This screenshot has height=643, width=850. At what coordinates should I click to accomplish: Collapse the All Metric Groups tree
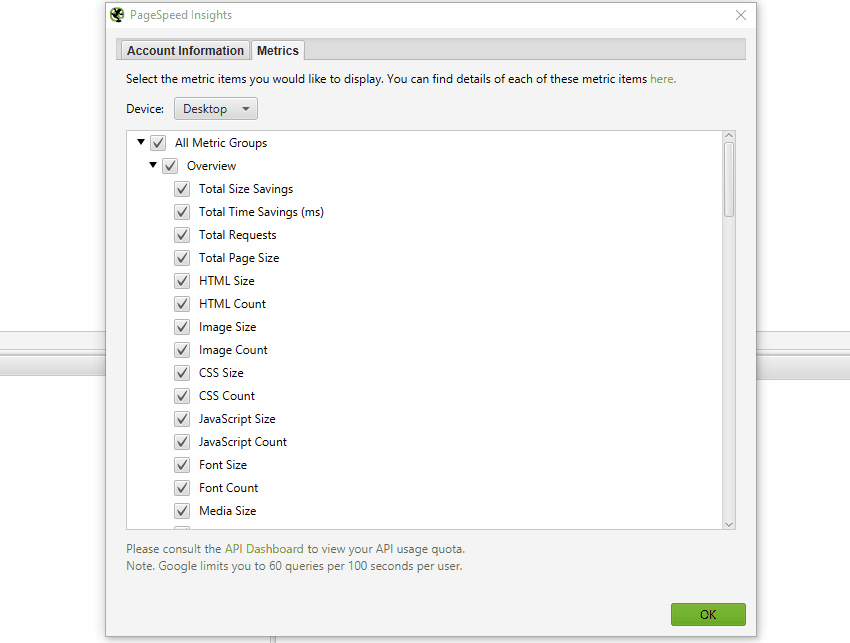pyautogui.click(x=141, y=142)
